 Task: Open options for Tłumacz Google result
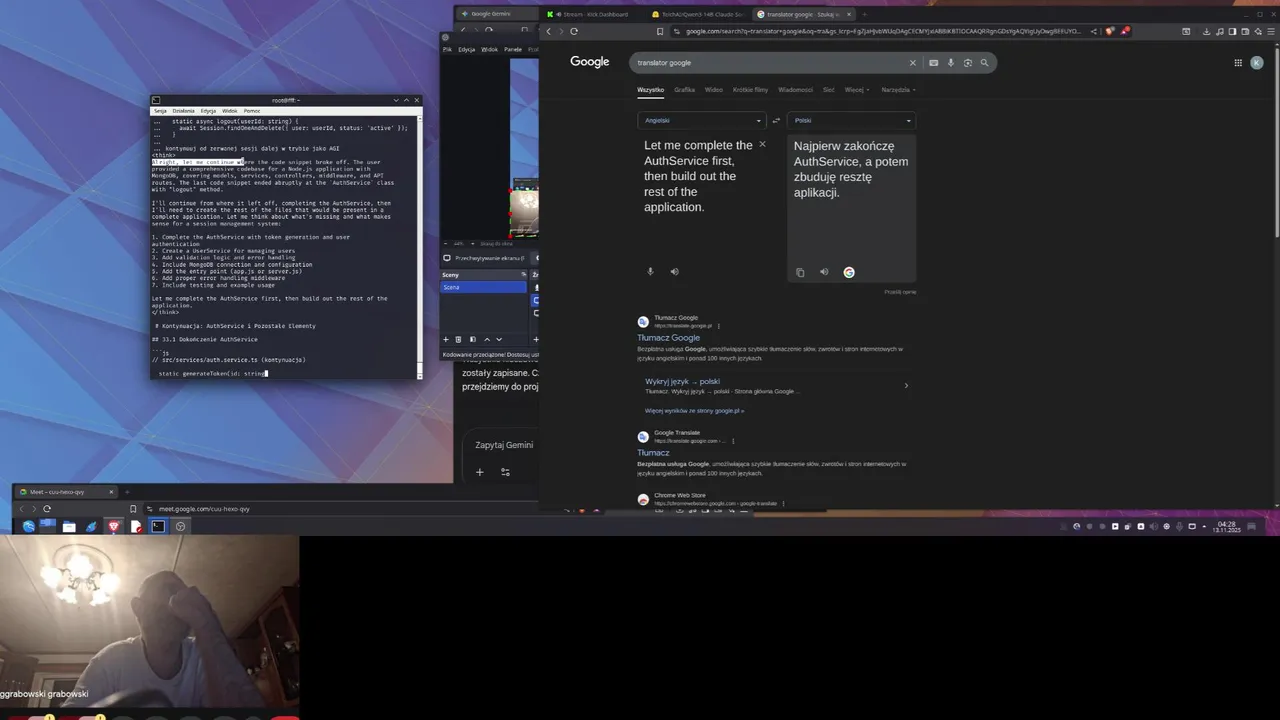pyautogui.click(x=719, y=326)
